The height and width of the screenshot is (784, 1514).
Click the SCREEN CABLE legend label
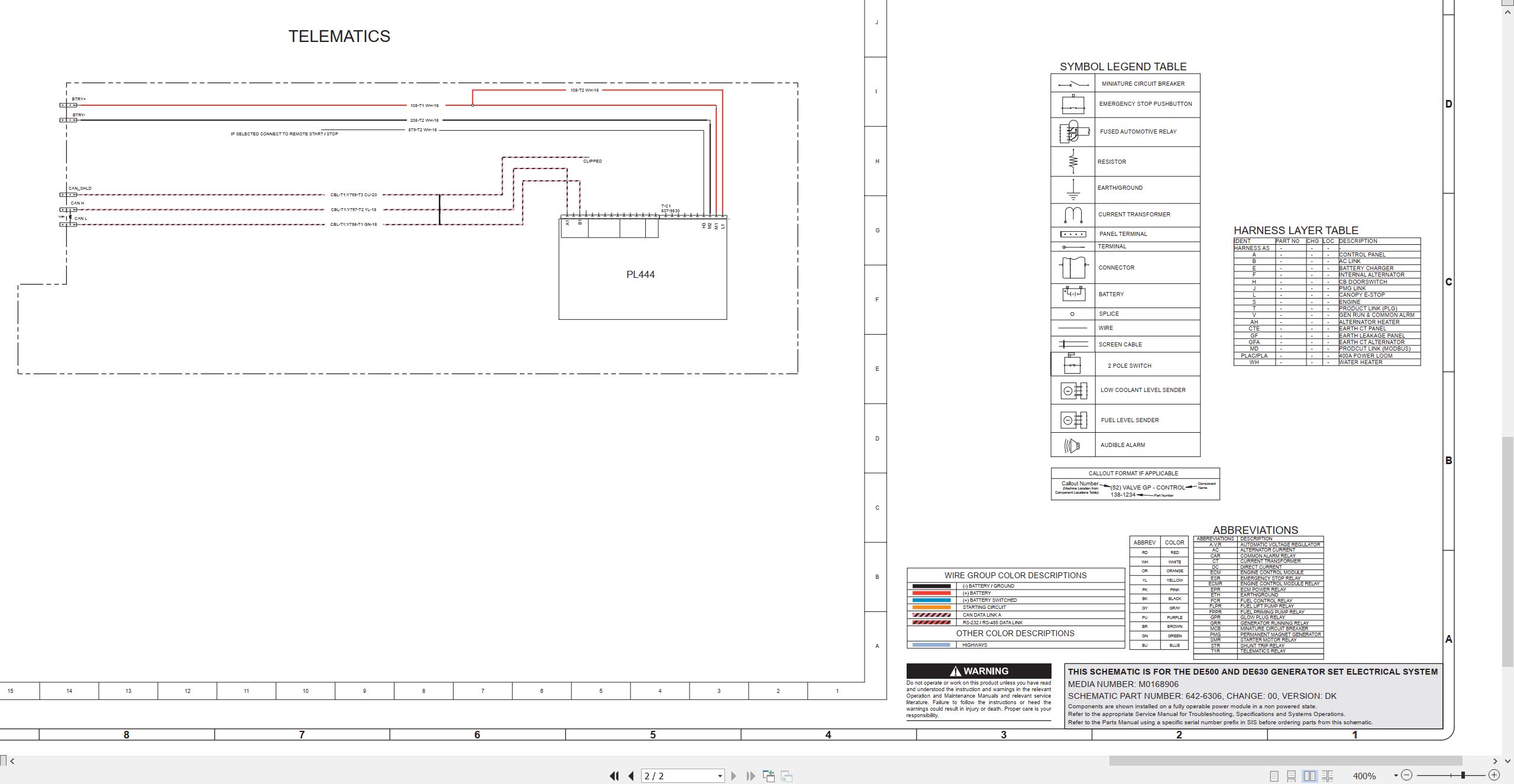(1120, 345)
